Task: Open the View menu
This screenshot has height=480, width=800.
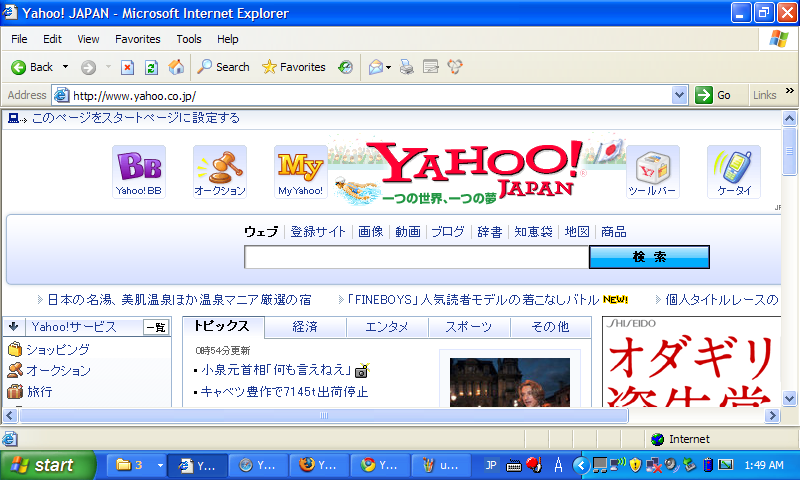Action: tap(88, 39)
